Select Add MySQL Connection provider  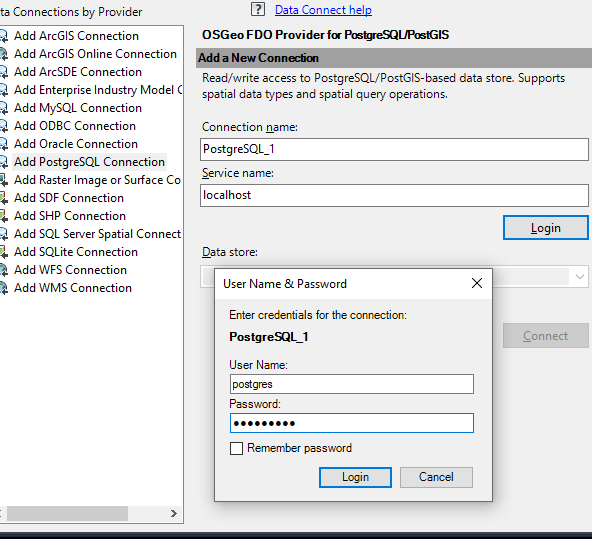78,108
